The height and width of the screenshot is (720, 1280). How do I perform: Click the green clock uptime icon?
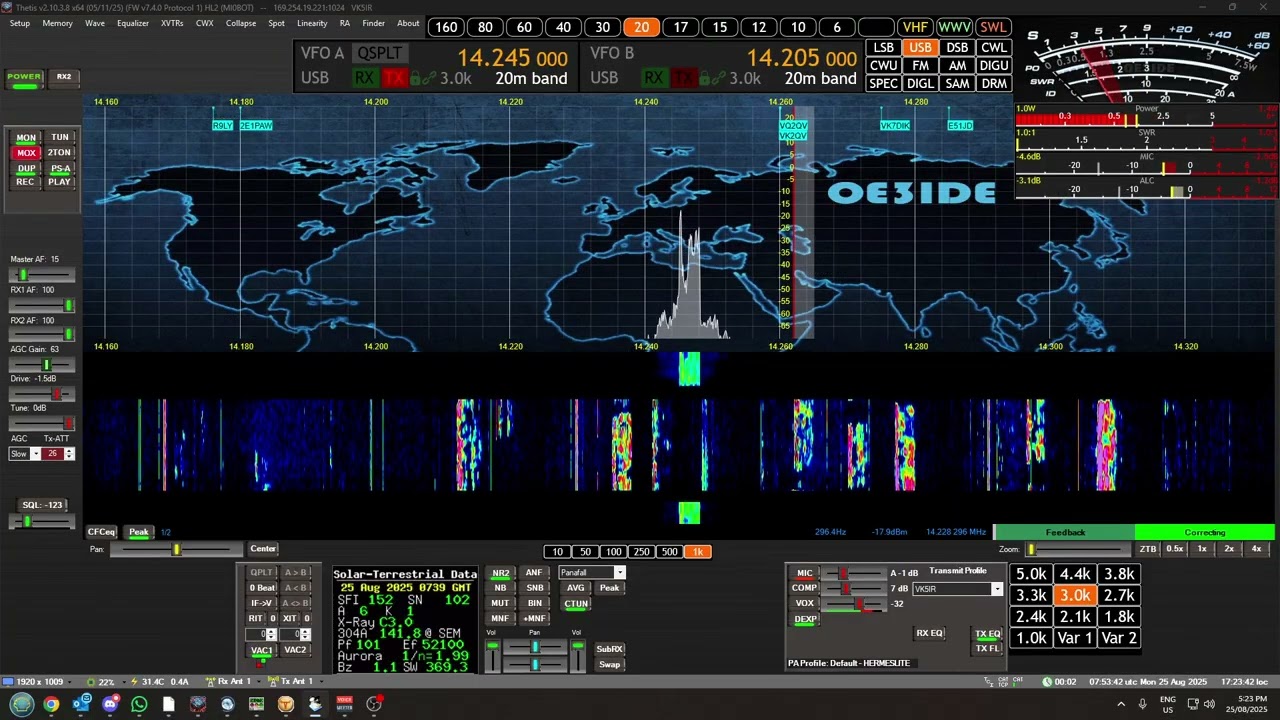[1047, 681]
